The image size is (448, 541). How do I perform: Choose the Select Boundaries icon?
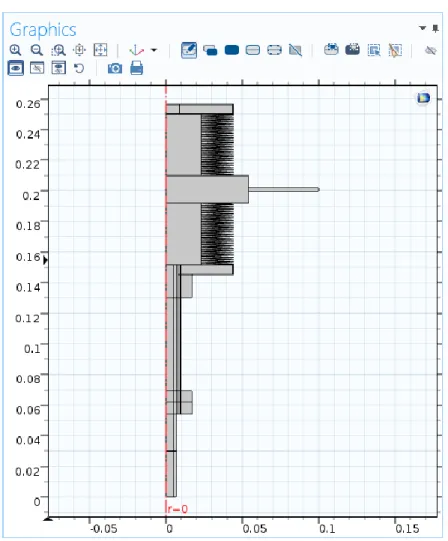tap(253, 50)
